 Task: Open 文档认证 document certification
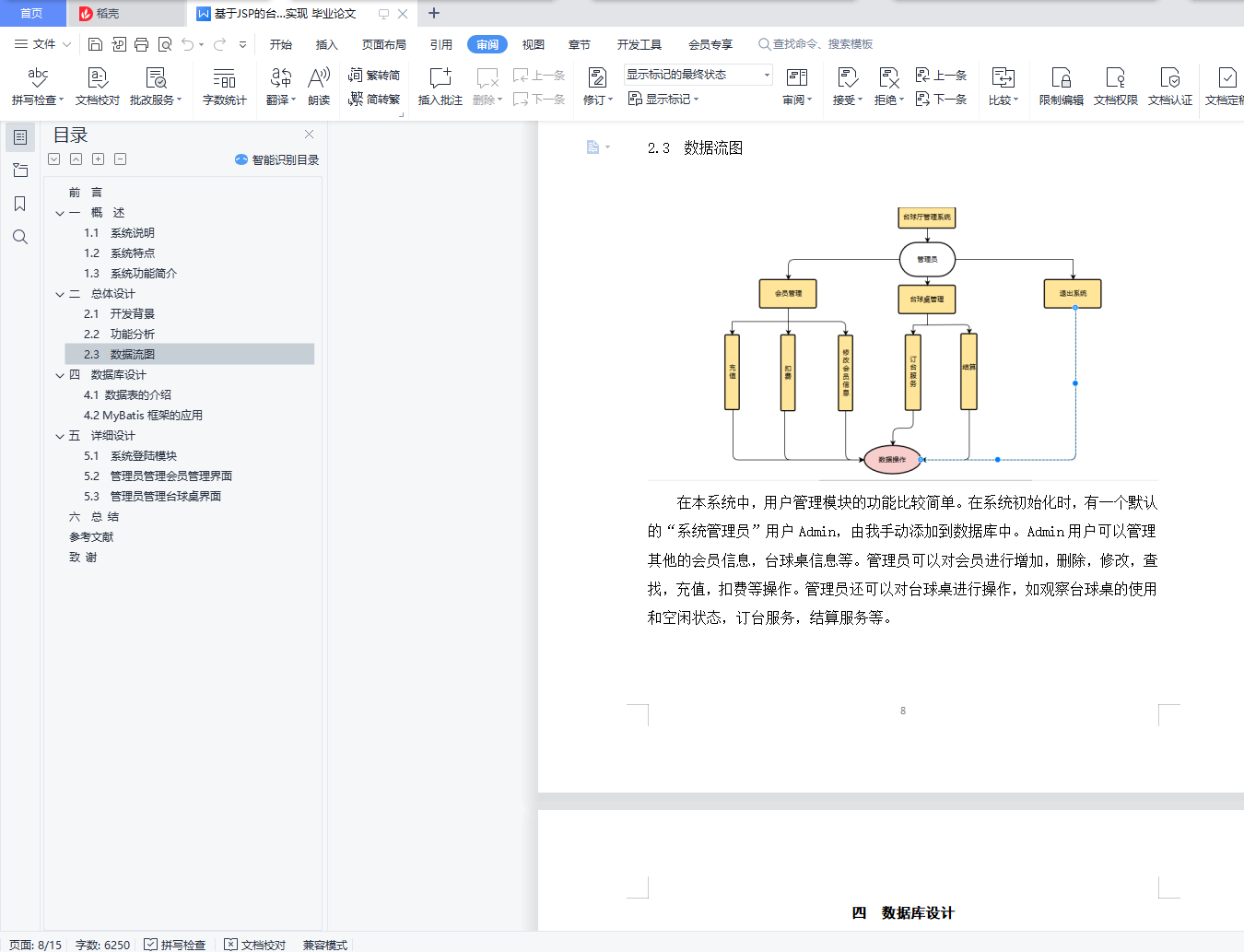click(x=1170, y=87)
